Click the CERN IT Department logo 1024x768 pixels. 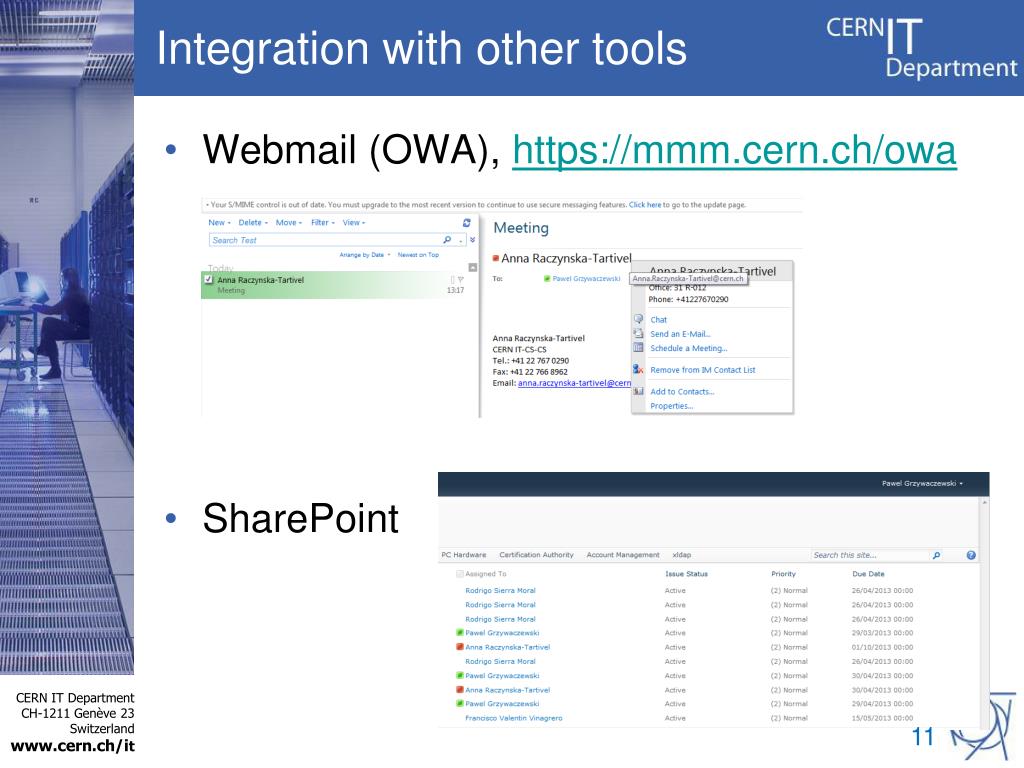point(921,48)
